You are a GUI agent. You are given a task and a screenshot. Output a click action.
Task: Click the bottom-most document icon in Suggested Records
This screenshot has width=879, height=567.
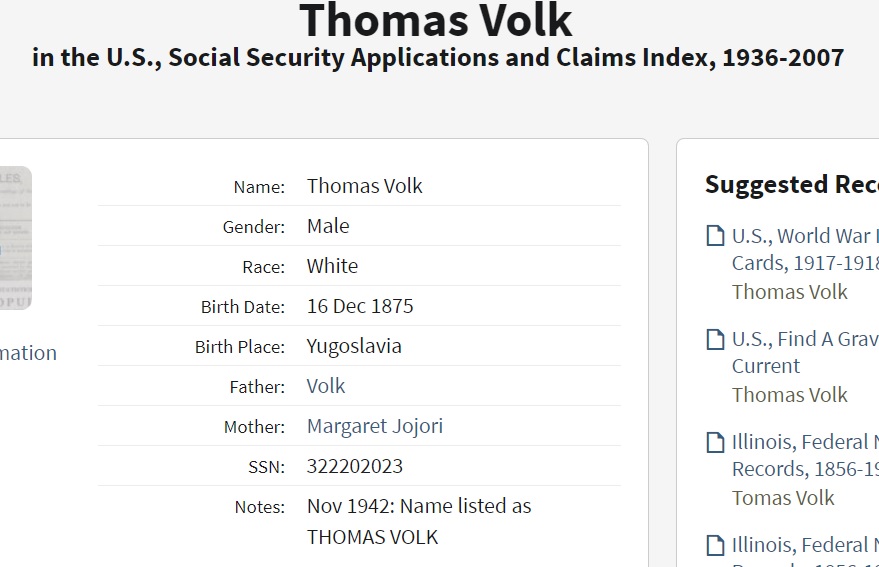pos(715,545)
